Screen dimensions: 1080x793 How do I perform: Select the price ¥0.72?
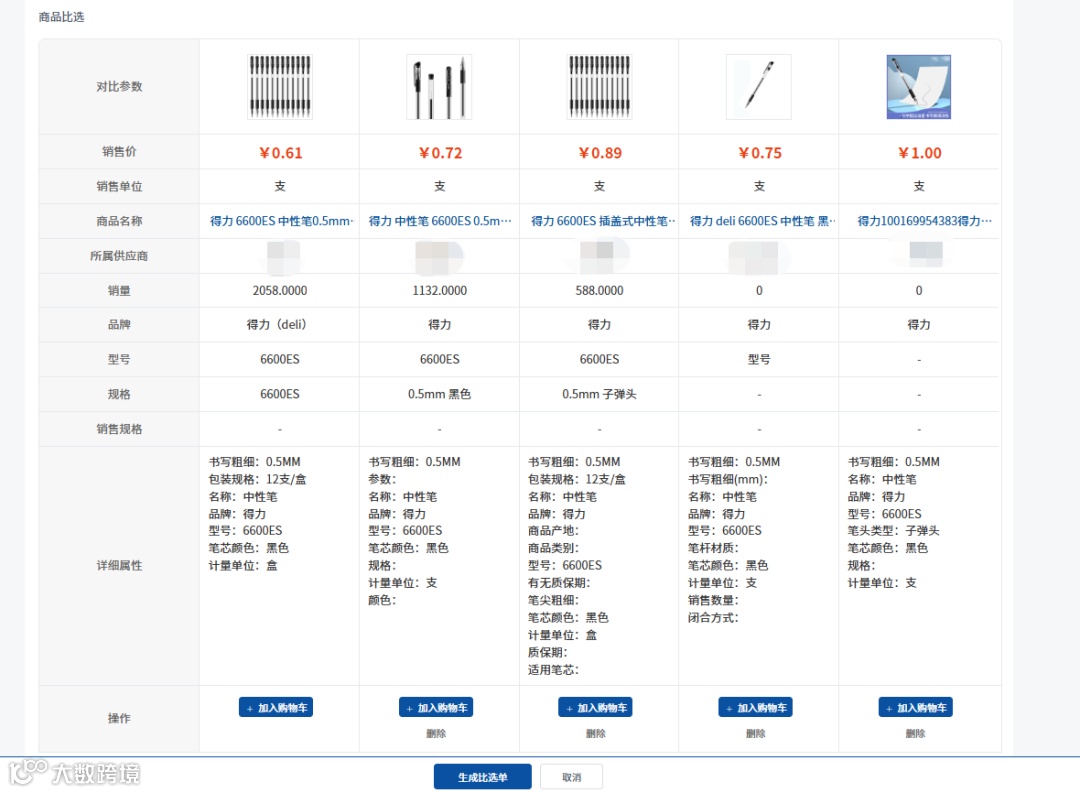click(x=440, y=153)
